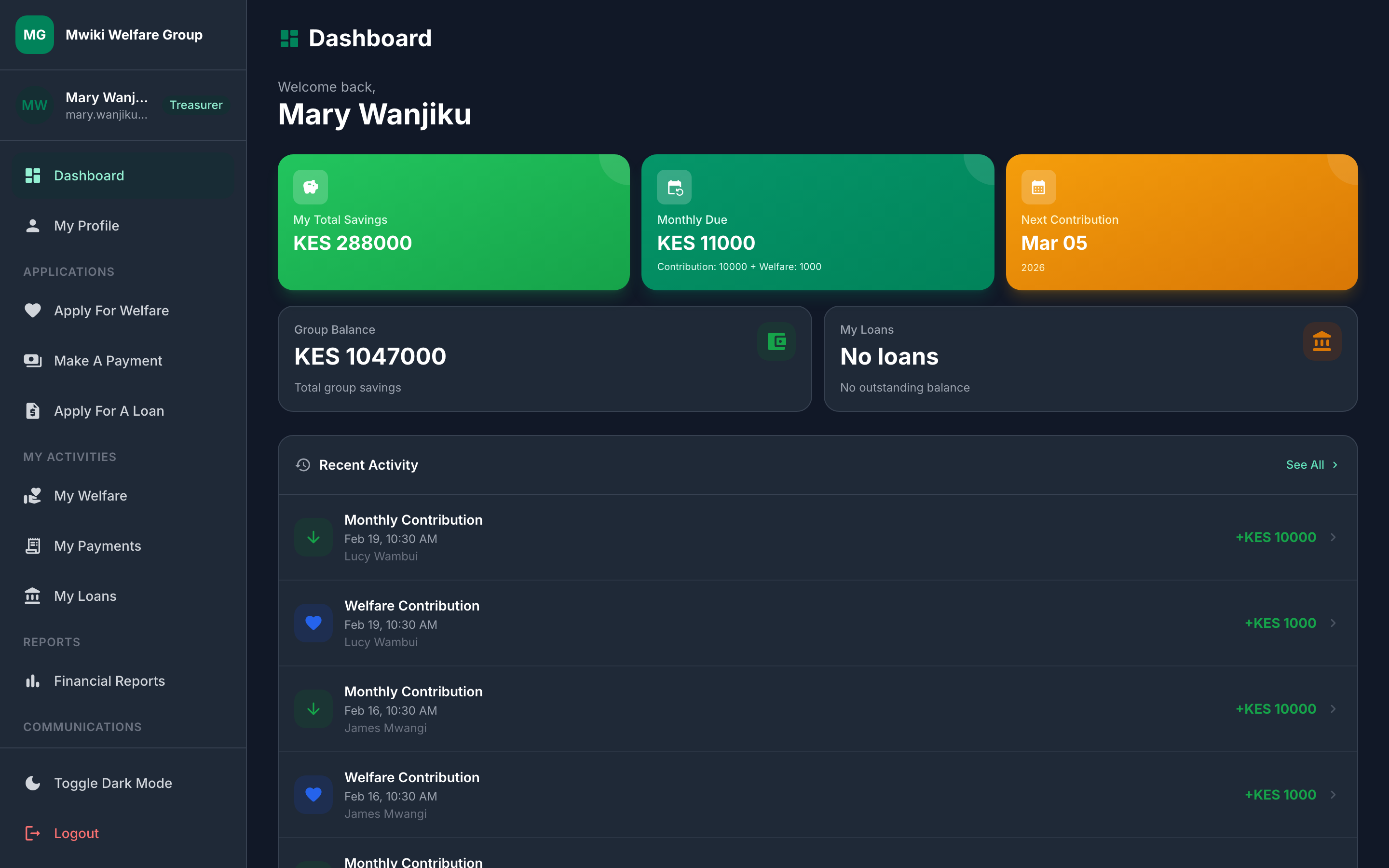The width and height of the screenshot is (1389, 868).
Task: Click the green download arrow on Monthly Contribution entry
Action: pyautogui.click(x=313, y=537)
